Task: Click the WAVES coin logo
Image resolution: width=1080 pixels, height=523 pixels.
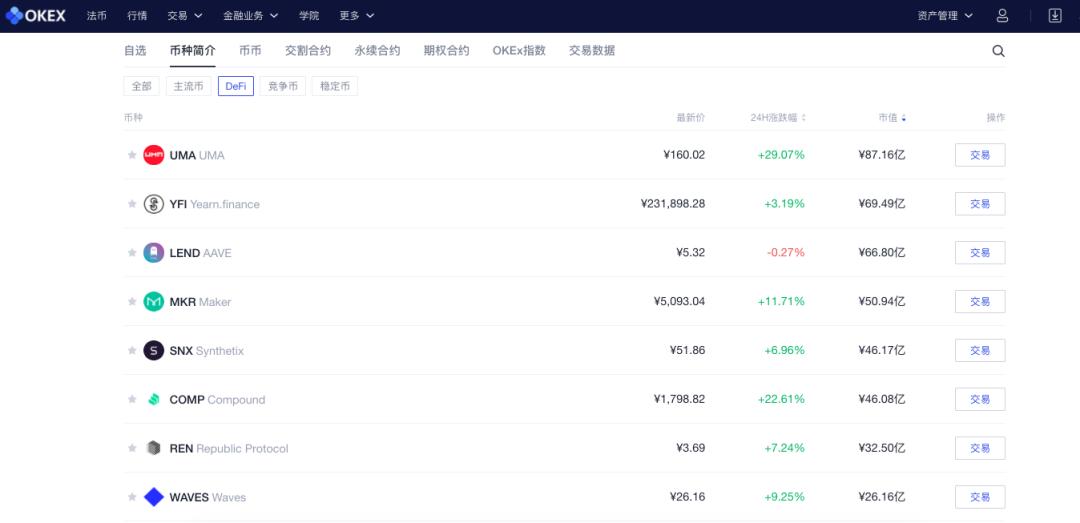Action: coord(154,497)
